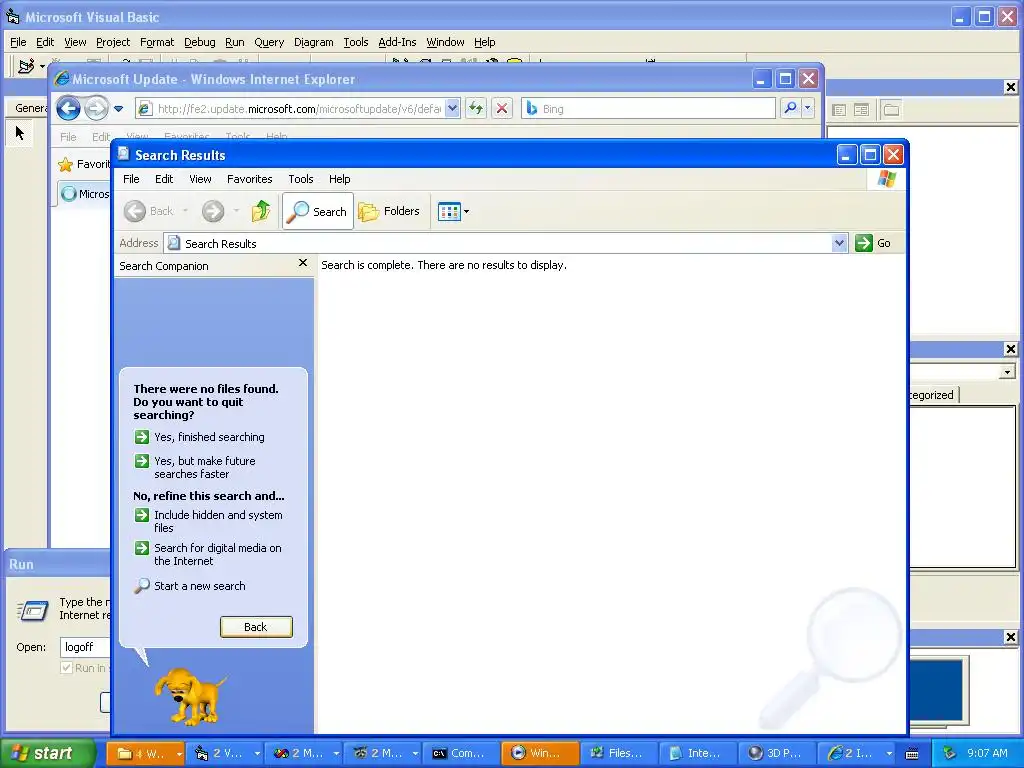Click the Internet Explorer back arrow button

coord(68,108)
